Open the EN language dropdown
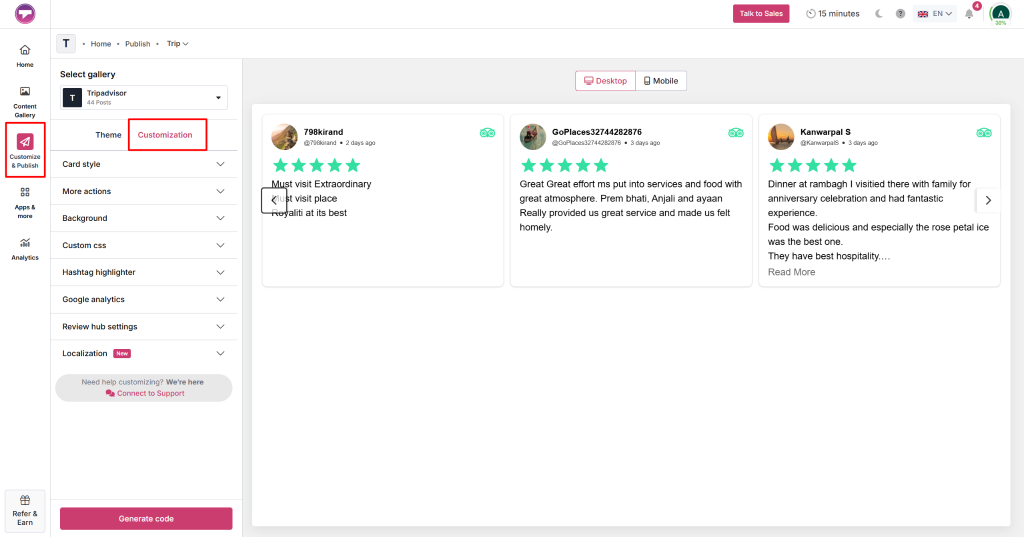The width and height of the screenshot is (1024, 537). coord(935,14)
